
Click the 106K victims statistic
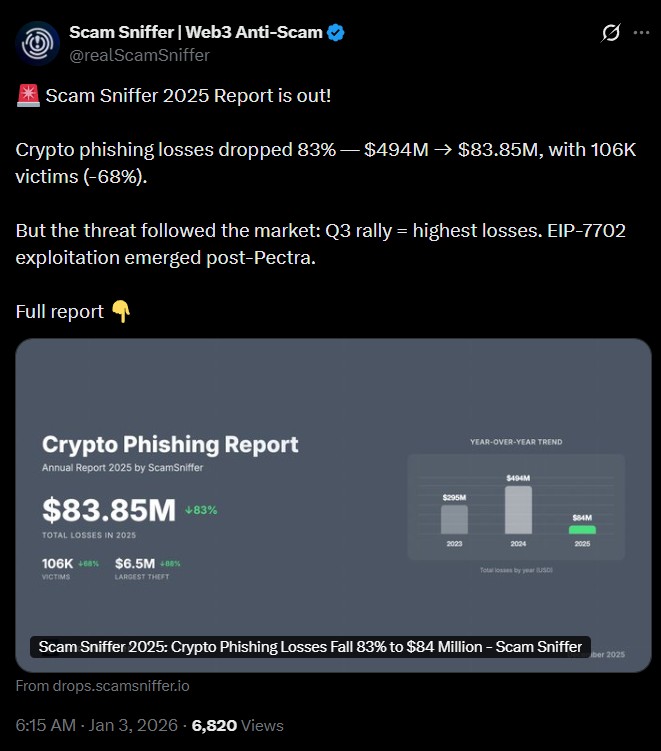tap(58, 563)
